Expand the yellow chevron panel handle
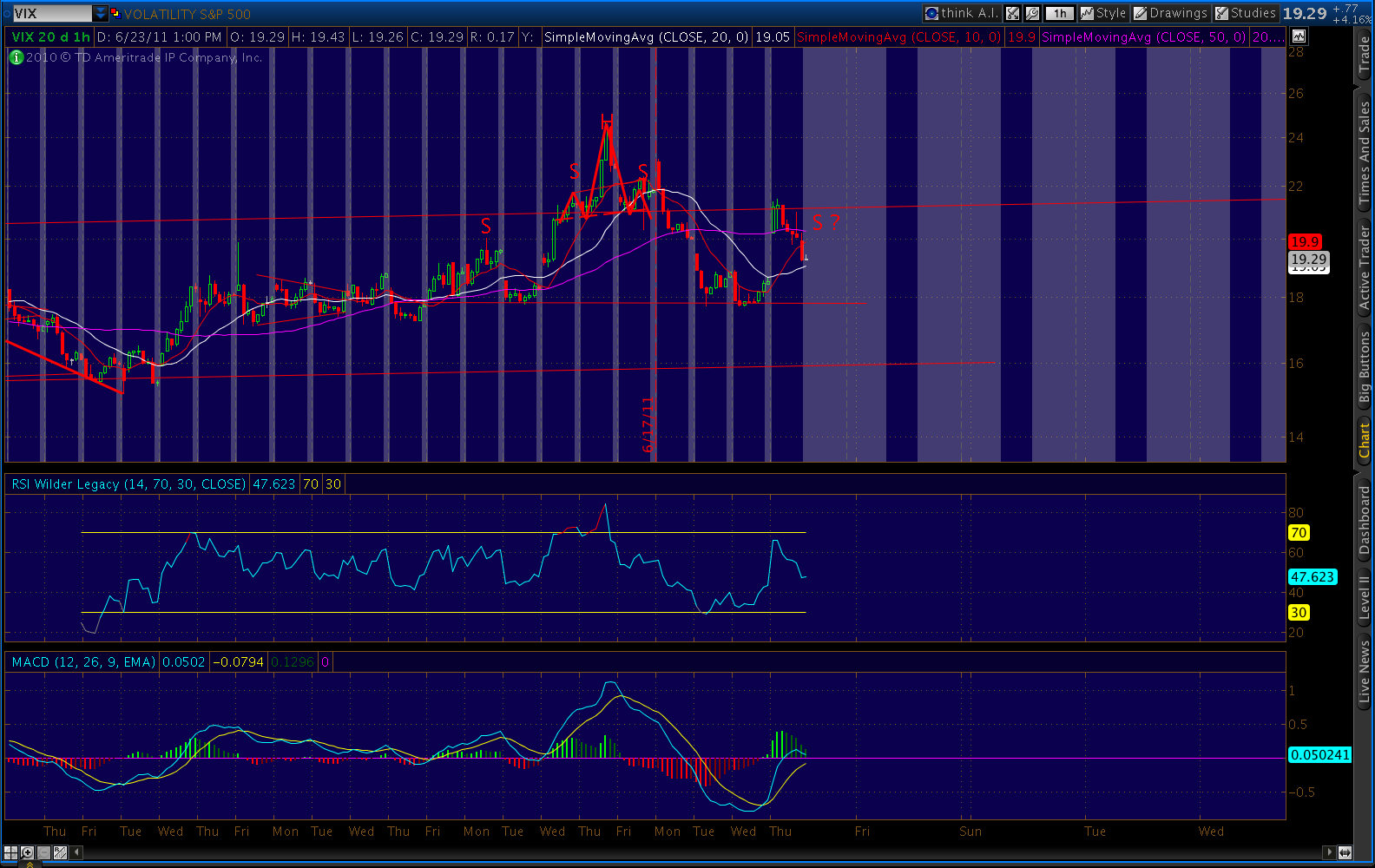1375x868 pixels. (29, 864)
